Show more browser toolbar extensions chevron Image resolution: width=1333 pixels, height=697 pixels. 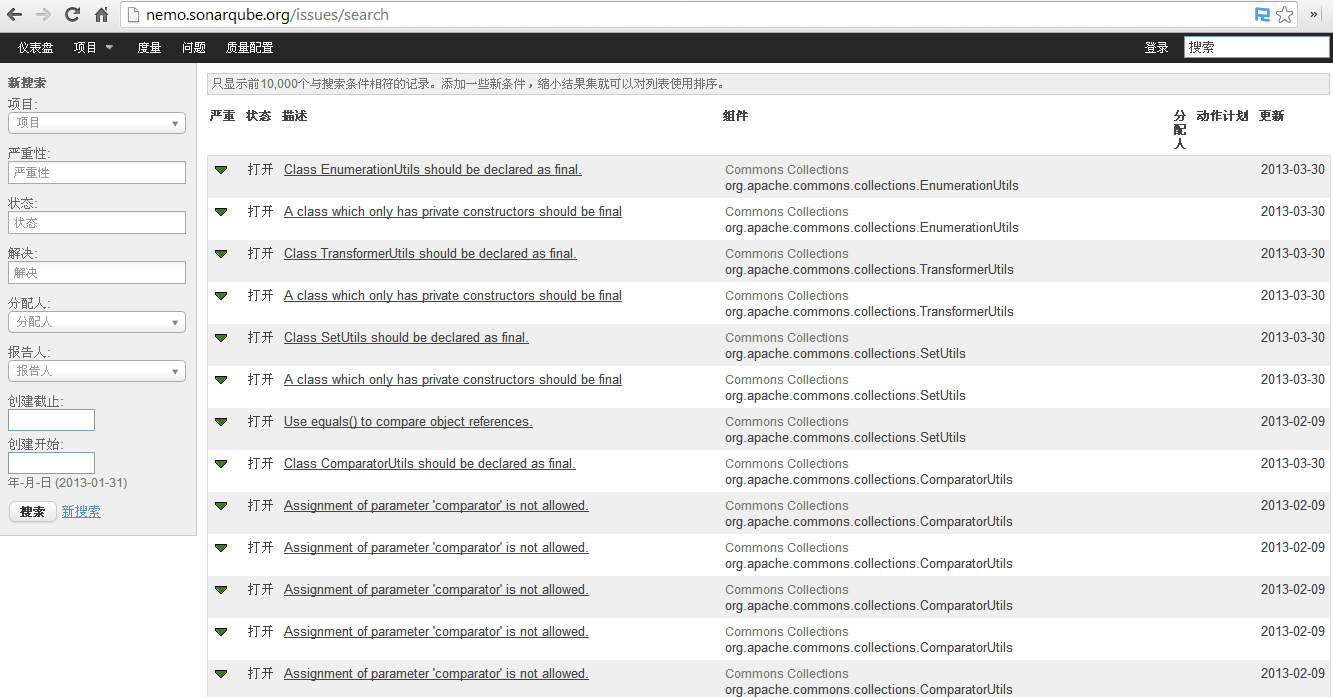pos(1315,15)
